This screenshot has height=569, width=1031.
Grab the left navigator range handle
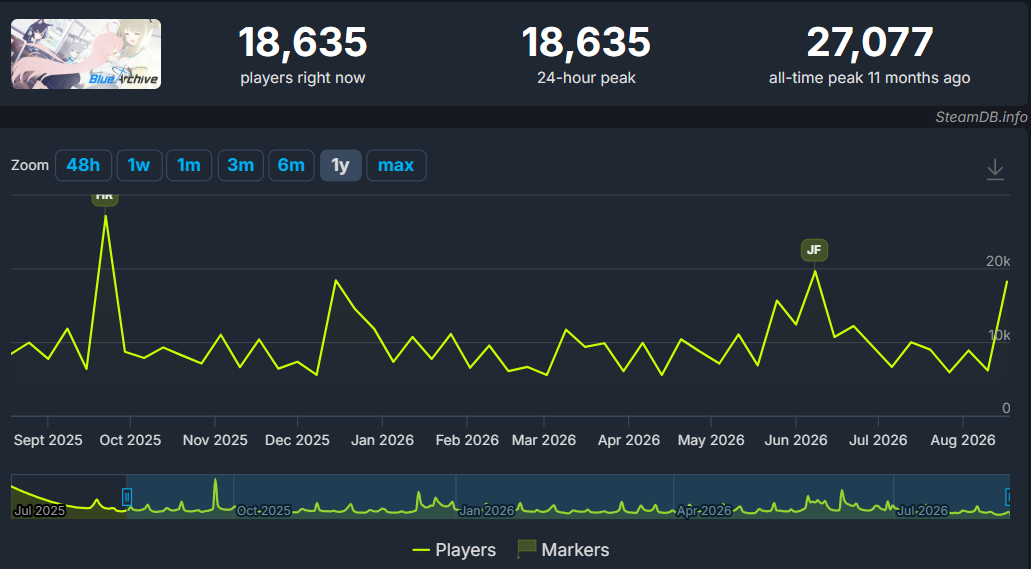point(127,497)
